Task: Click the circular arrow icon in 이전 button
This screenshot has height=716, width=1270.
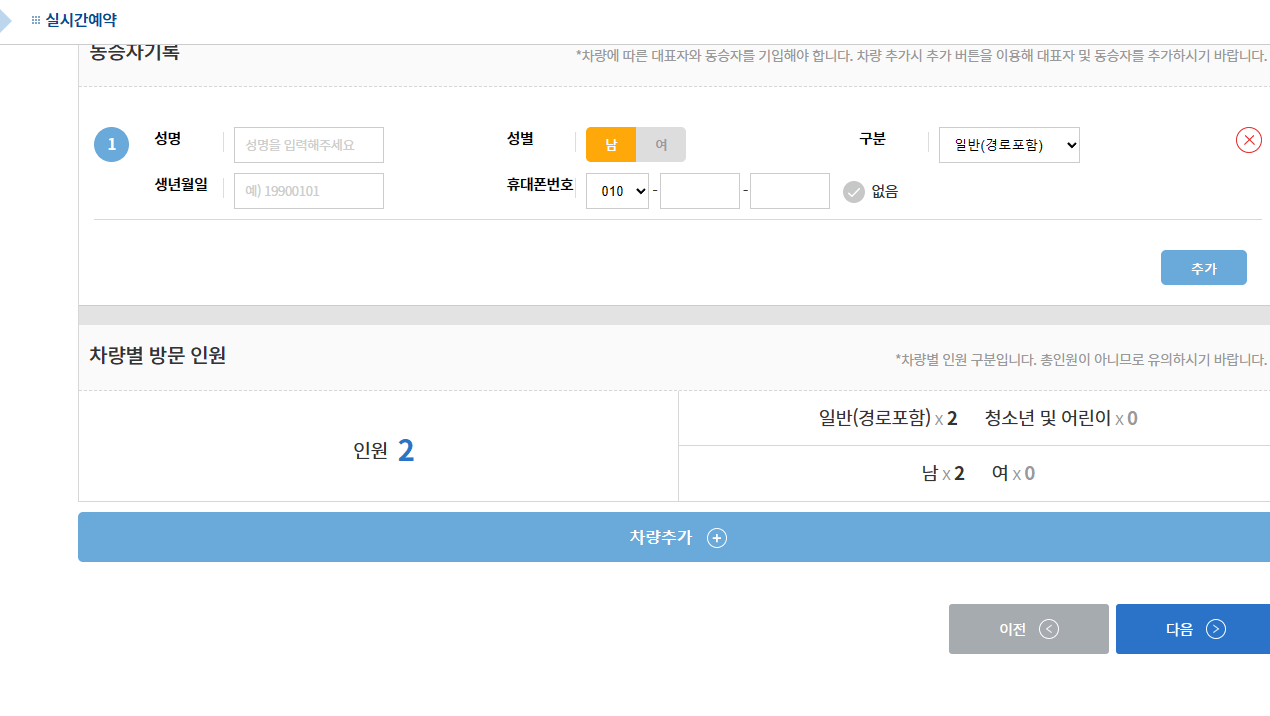Action: pos(1049,629)
